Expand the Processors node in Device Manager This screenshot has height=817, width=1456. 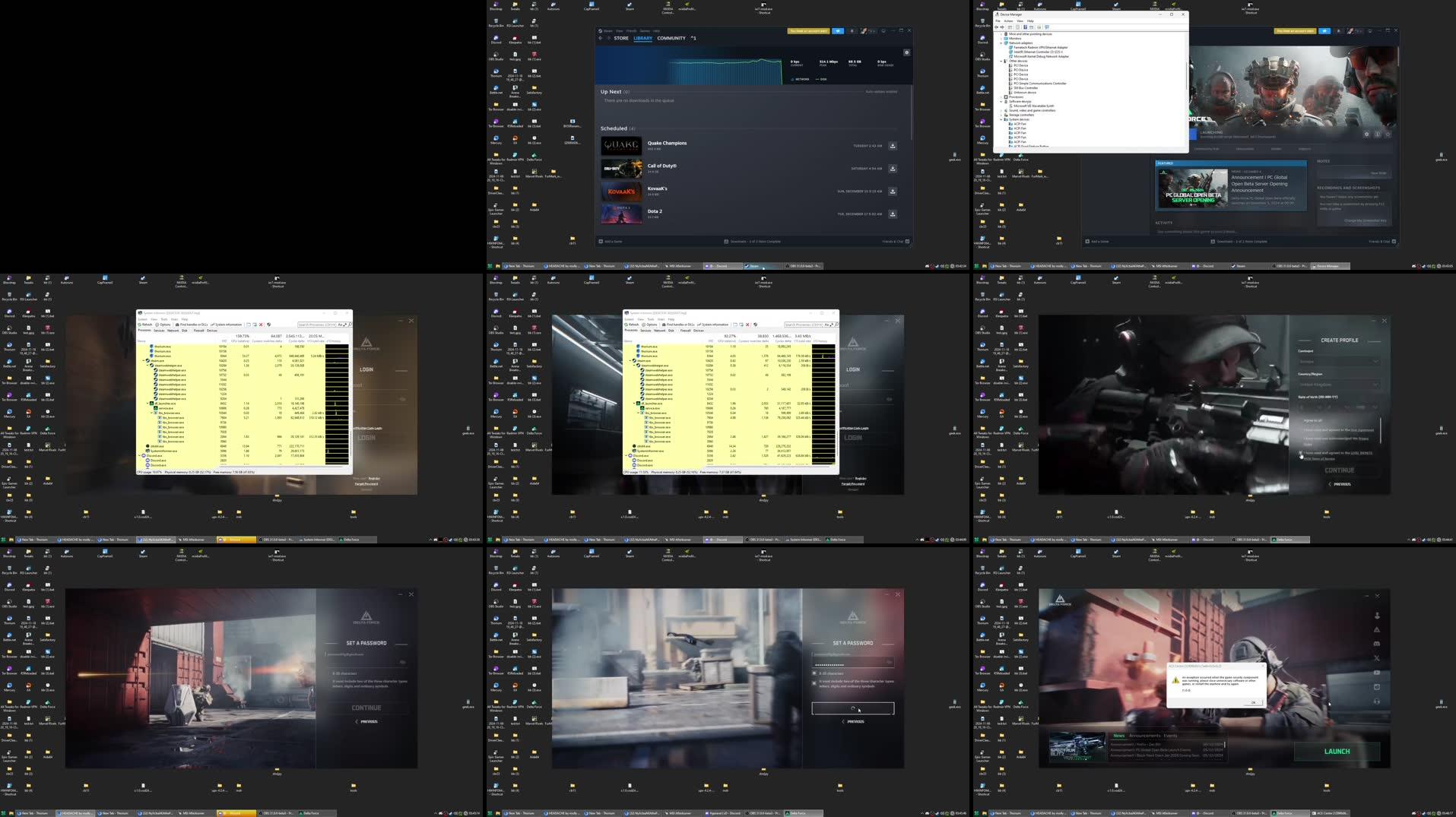(1001, 97)
